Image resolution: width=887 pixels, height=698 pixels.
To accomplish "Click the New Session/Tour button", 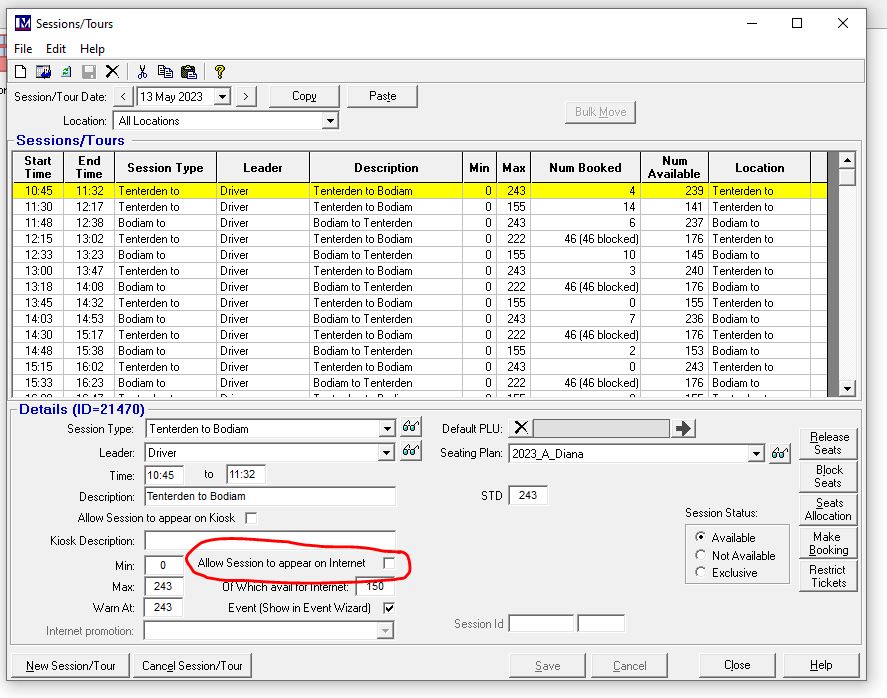I will pos(71,666).
